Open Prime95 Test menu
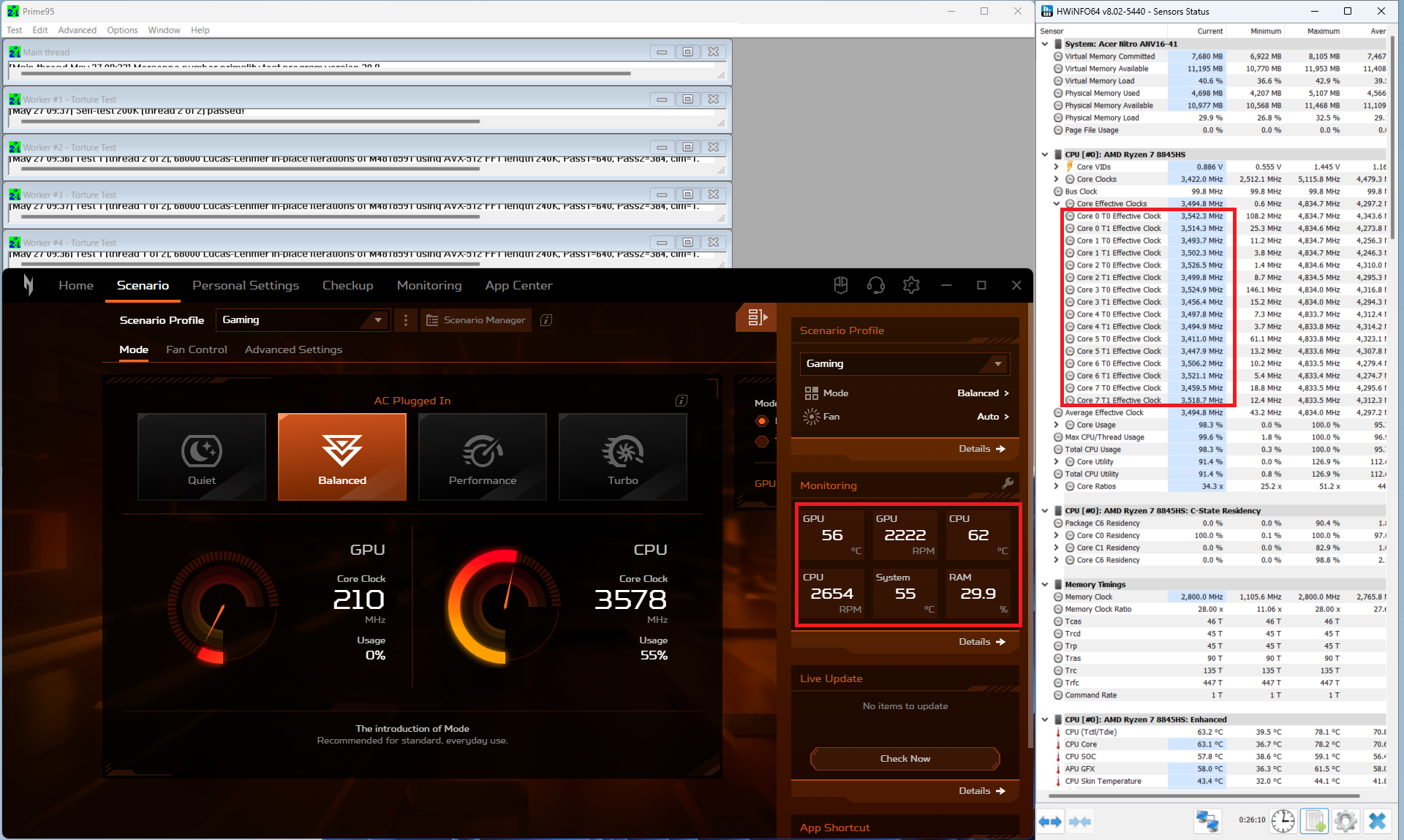The width and height of the screenshot is (1404, 840). point(15,30)
